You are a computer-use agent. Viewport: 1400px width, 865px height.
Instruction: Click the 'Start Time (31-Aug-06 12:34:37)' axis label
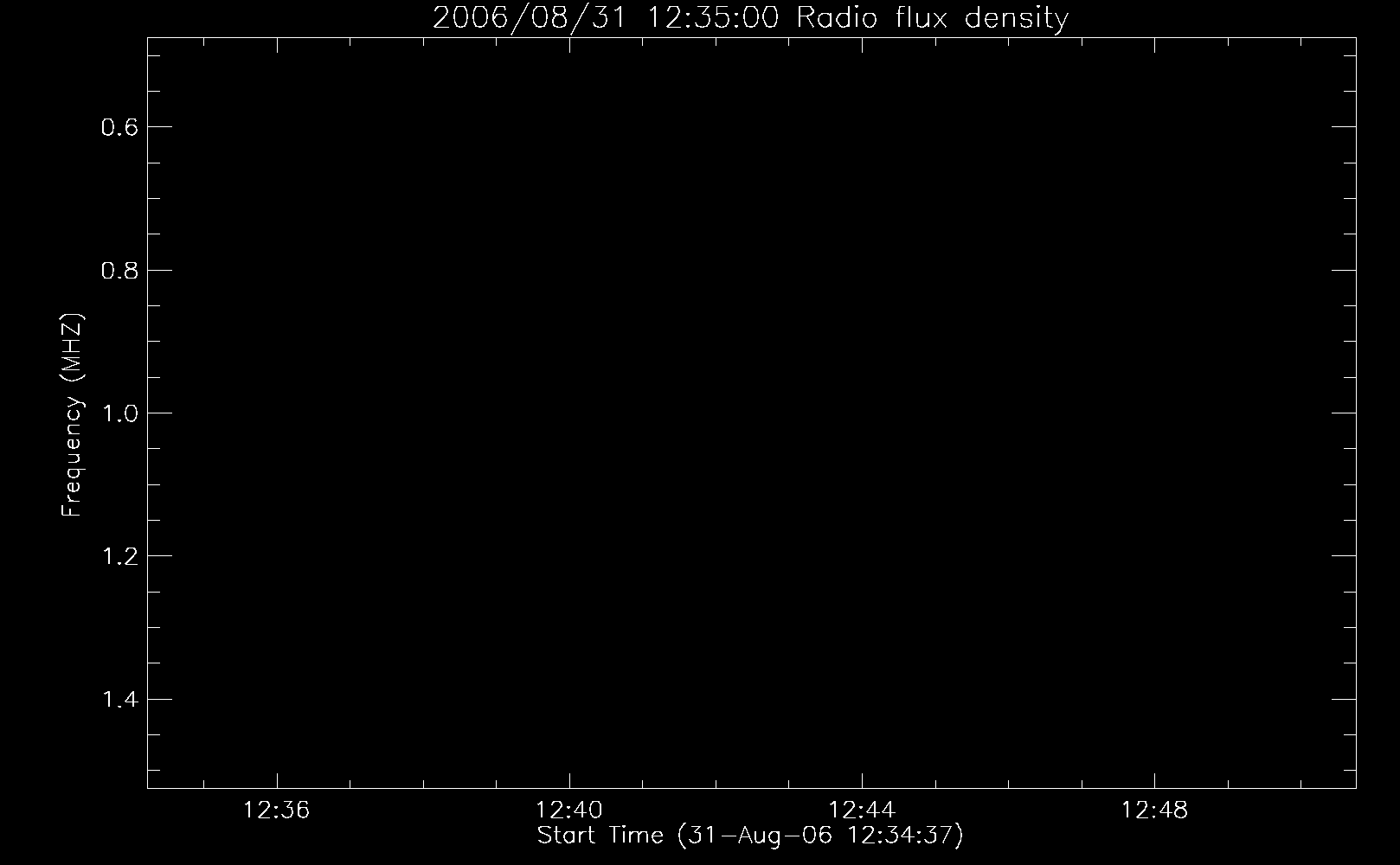pyautogui.click(x=750, y=836)
